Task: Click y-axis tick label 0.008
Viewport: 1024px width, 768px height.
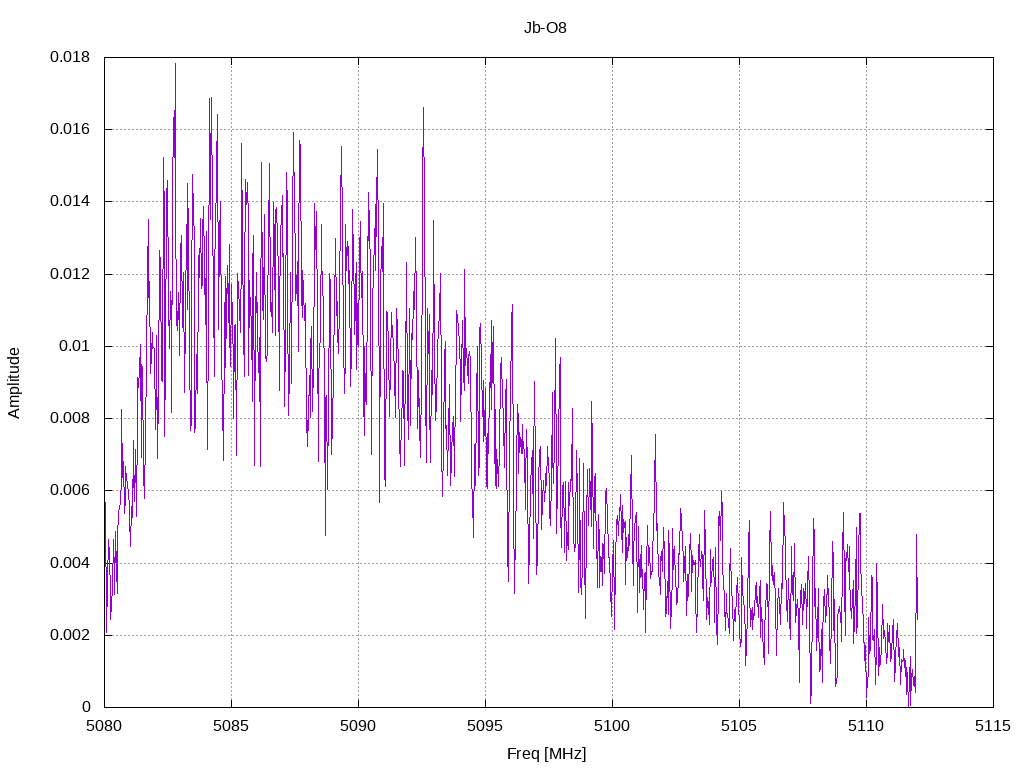Action: pos(70,418)
